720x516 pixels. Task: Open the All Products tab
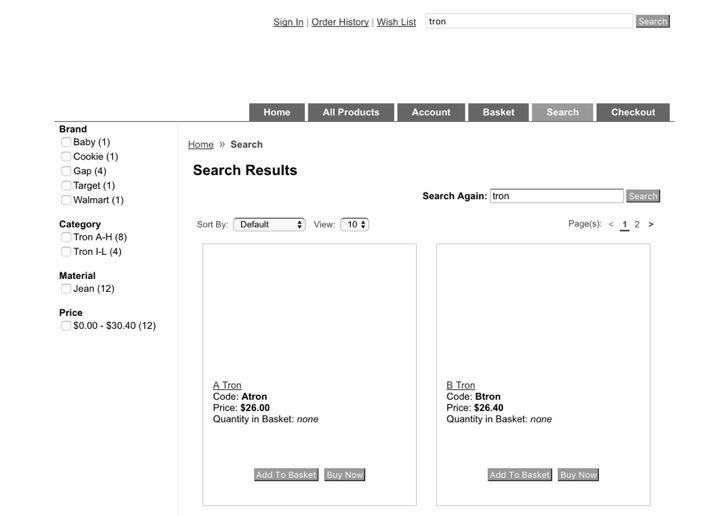pyautogui.click(x=351, y=112)
